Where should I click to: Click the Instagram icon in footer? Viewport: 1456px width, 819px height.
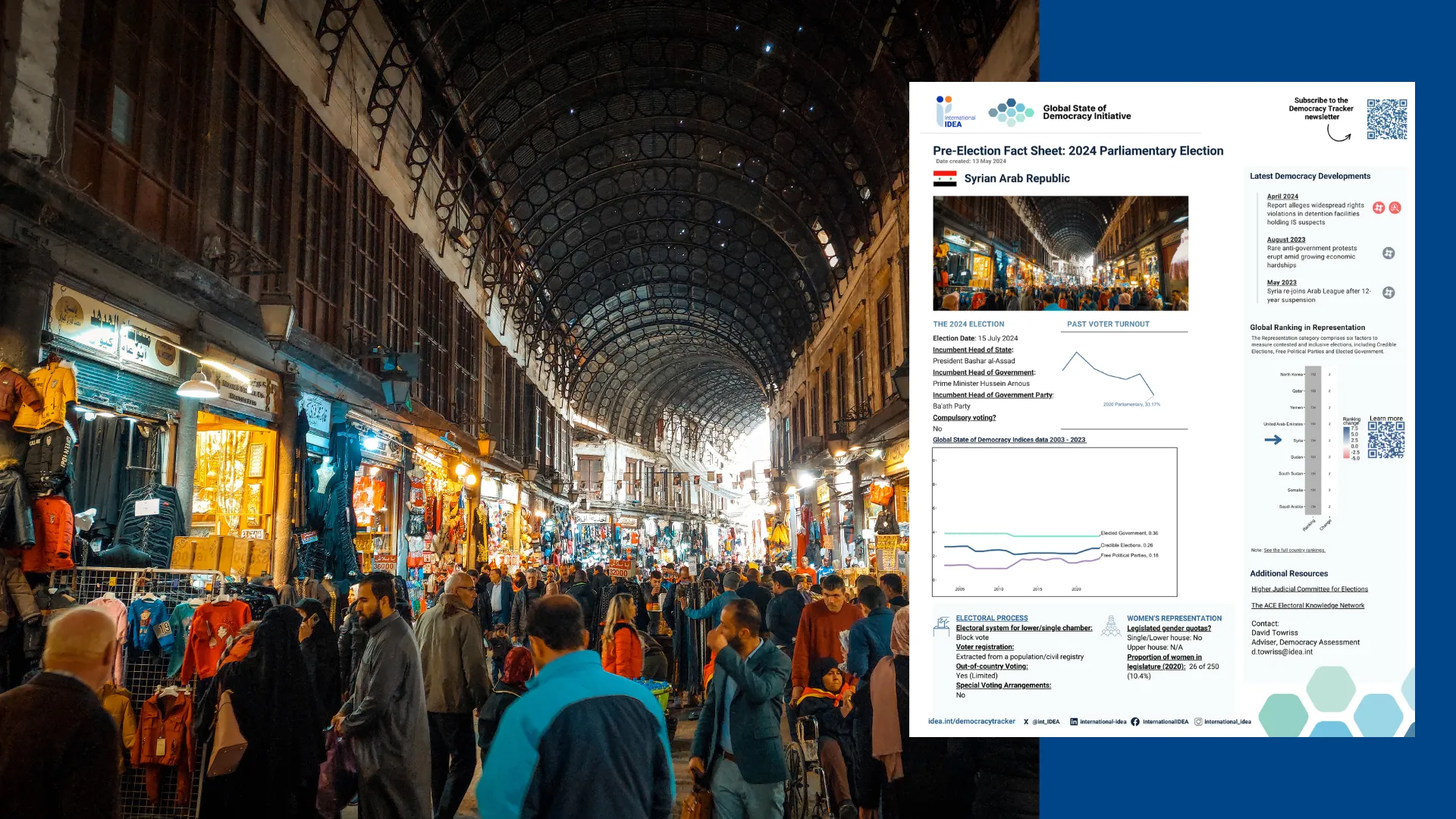coord(1198,722)
